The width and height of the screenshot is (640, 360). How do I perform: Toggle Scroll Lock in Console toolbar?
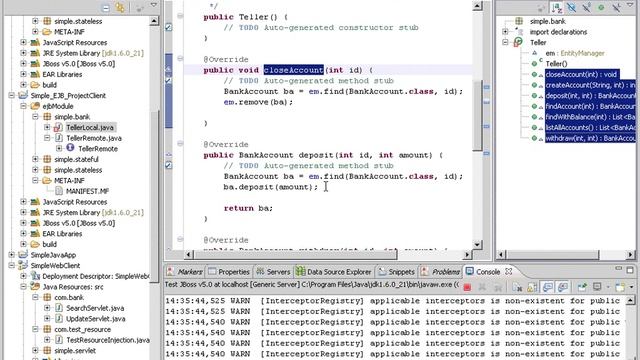point(532,288)
